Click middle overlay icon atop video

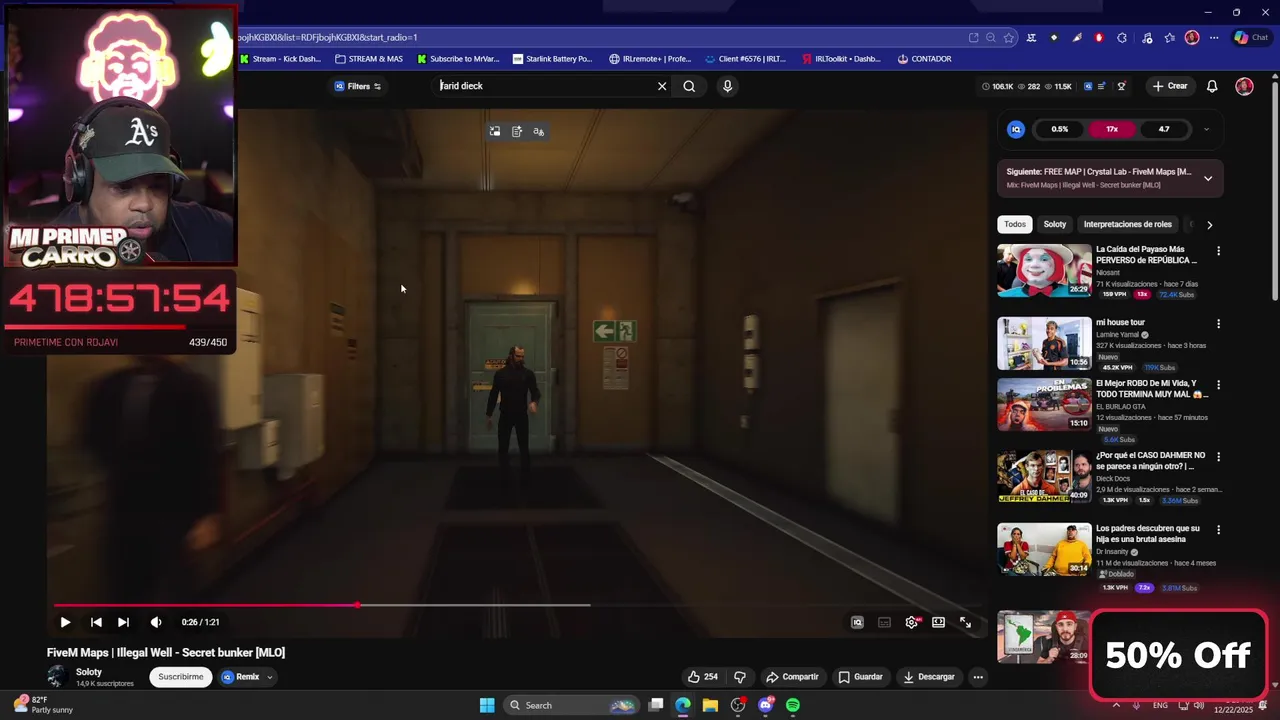click(x=517, y=132)
